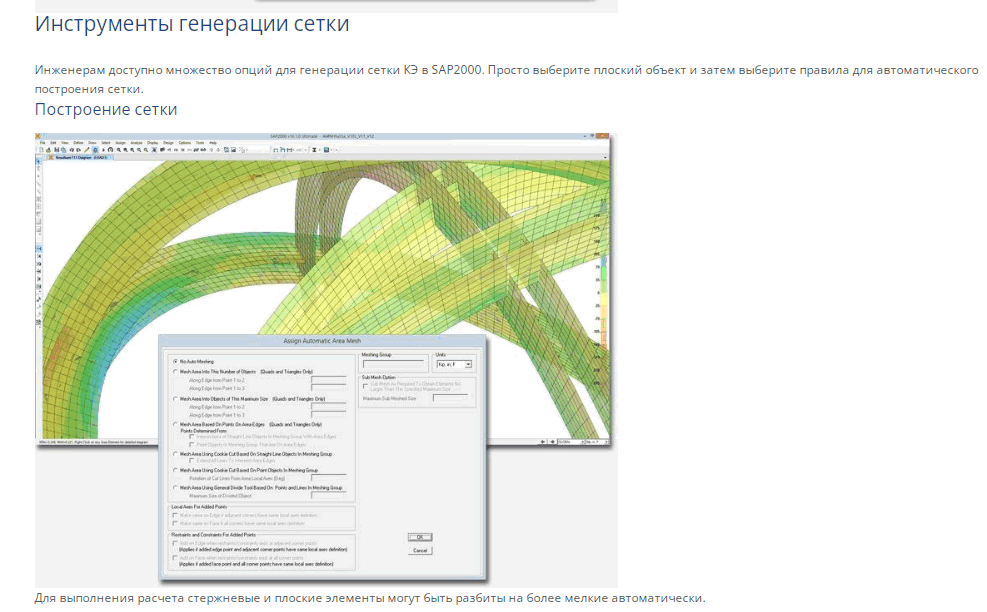Select the Resultant F11 Diagram view tab
Screen dimensions: 987x612
point(79,157)
